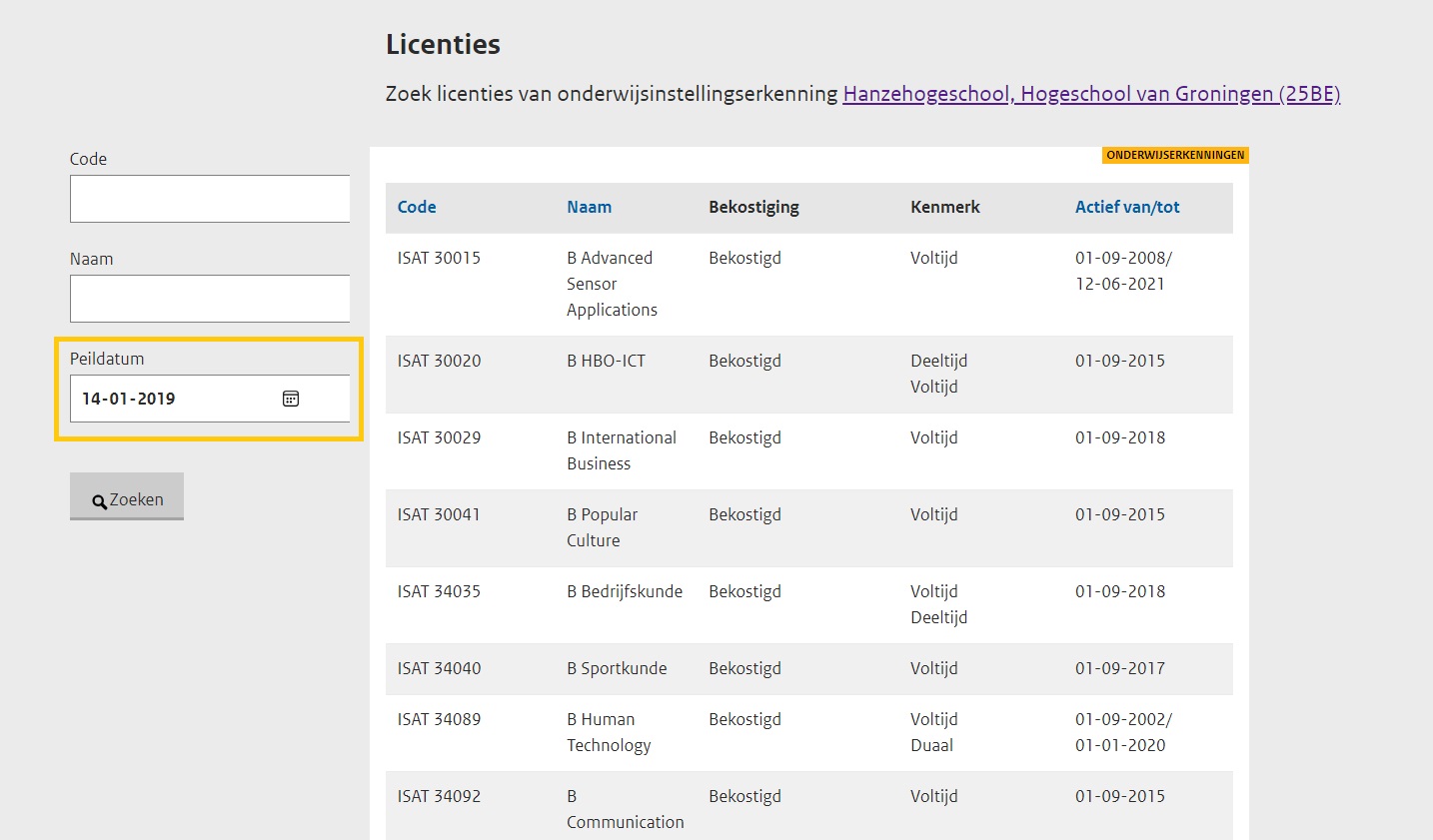1433x840 pixels.
Task: Select Bekostigd in ISAT 30015 row
Action: (744, 258)
